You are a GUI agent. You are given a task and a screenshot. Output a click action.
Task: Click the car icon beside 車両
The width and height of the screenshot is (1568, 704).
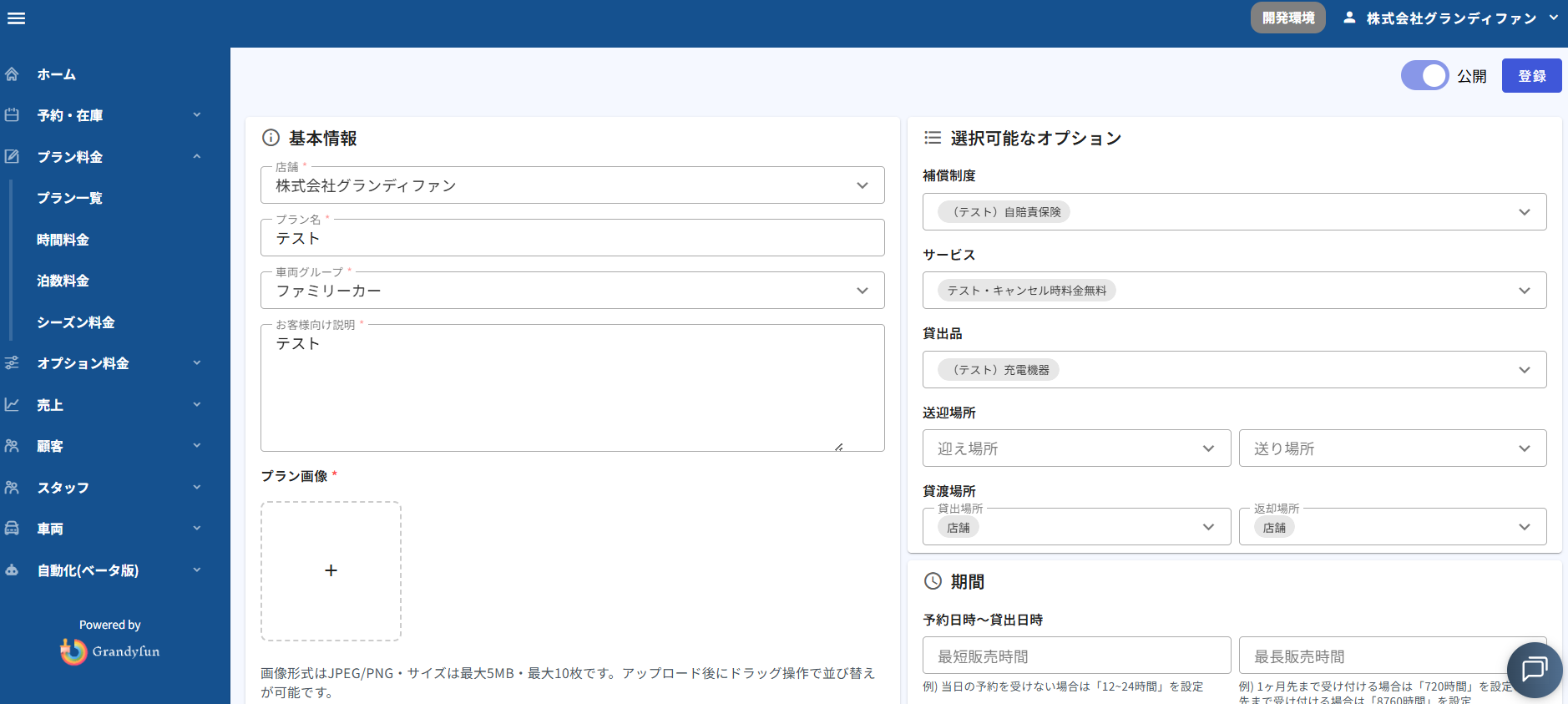(12, 529)
